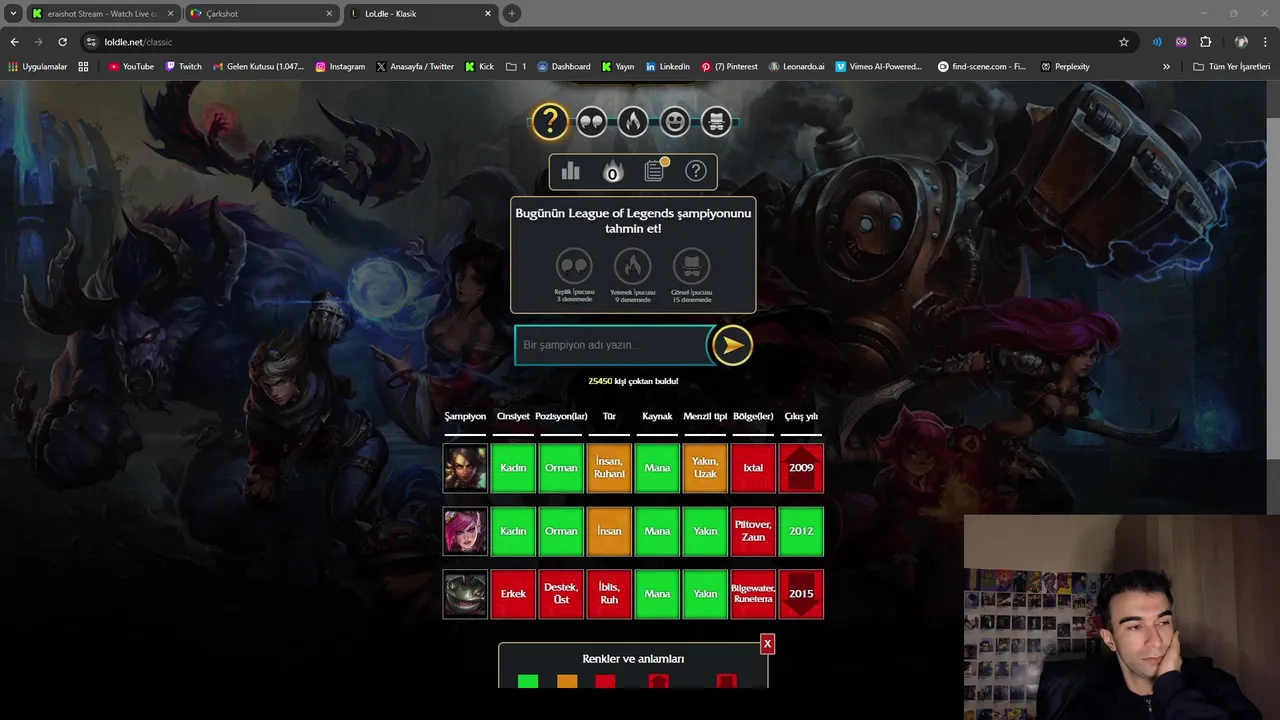
Task: Click the Piltover, Zaun region cell
Action: [753, 531]
